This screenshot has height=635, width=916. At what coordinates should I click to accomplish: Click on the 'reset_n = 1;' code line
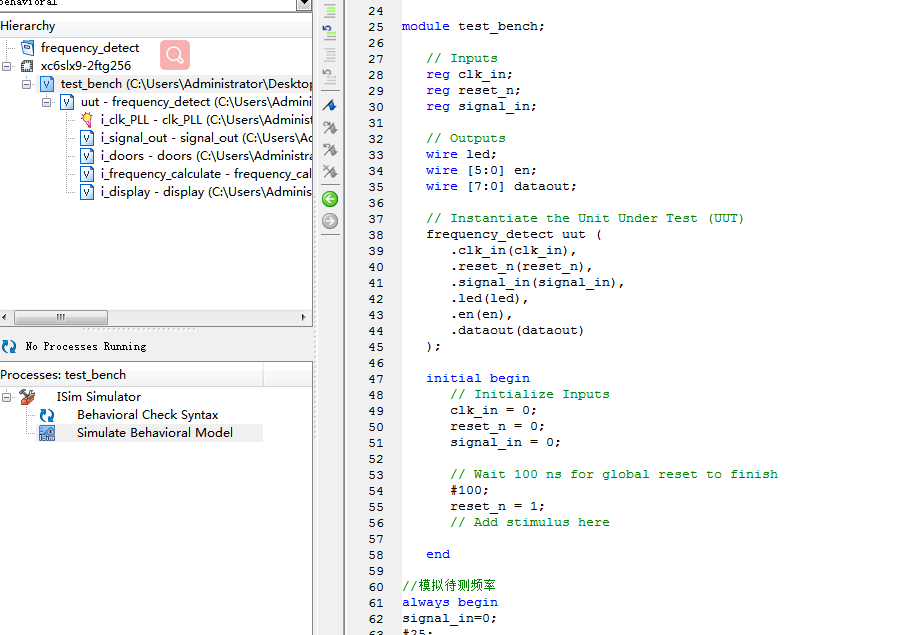tap(497, 506)
